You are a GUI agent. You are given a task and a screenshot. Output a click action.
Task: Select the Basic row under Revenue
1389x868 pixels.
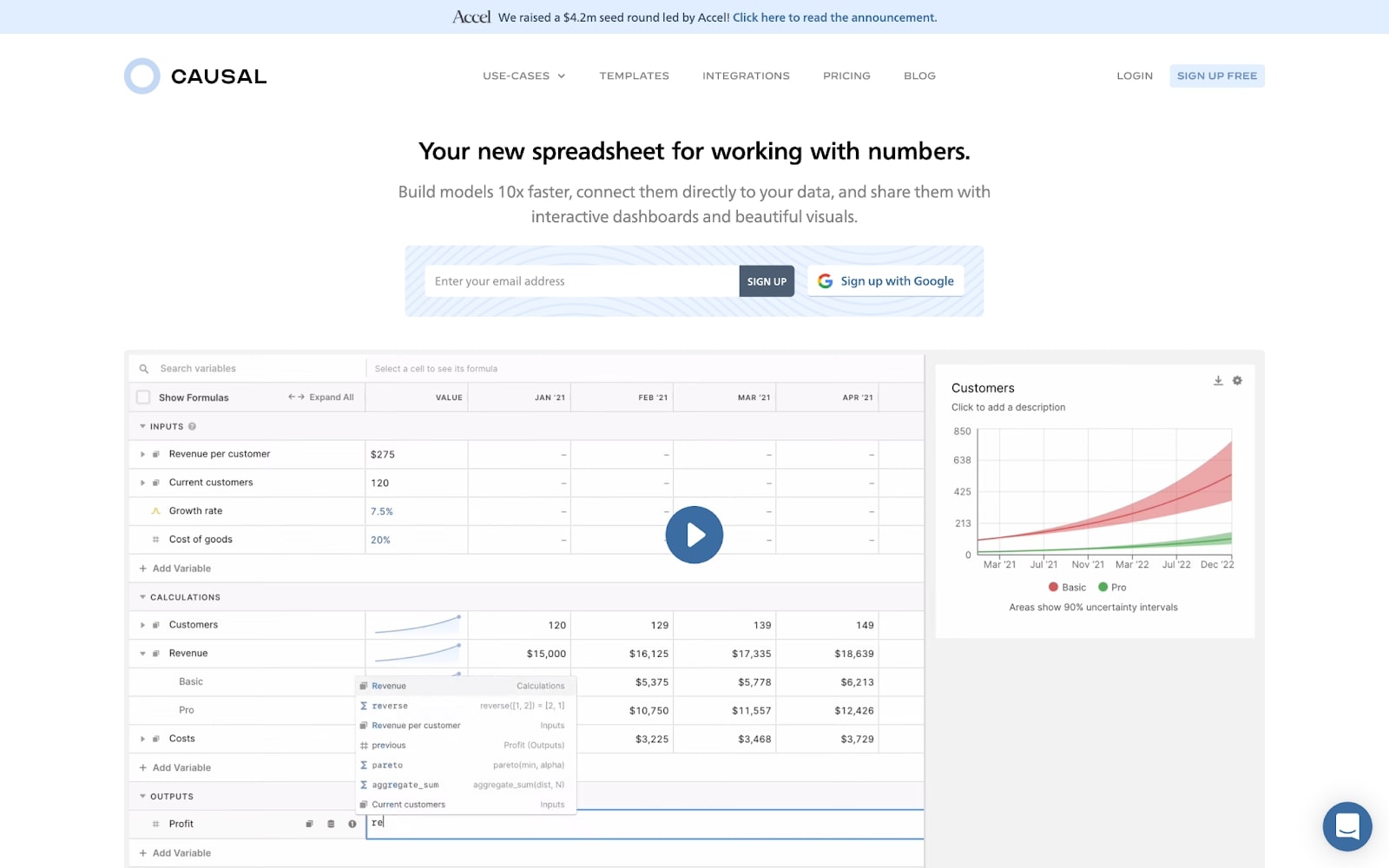click(247, 681)
